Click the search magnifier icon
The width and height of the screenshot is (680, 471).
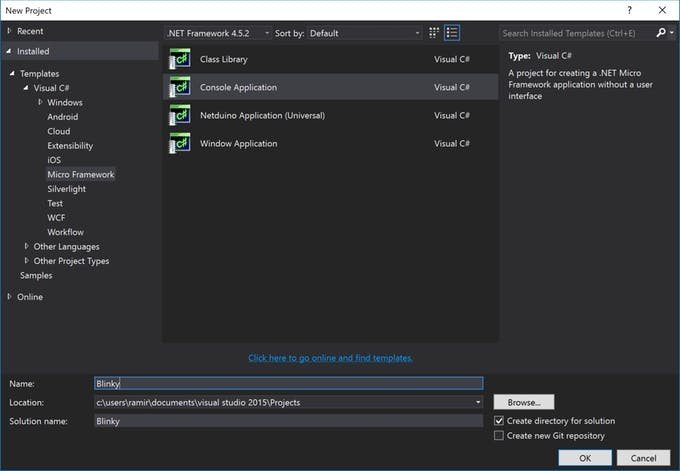pyautogui.click(x=661, y=33)
